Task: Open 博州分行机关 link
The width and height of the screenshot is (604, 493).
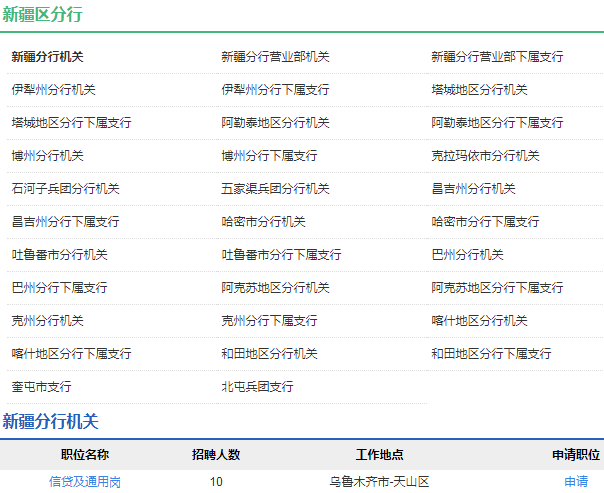Action: tap(47, 156)
